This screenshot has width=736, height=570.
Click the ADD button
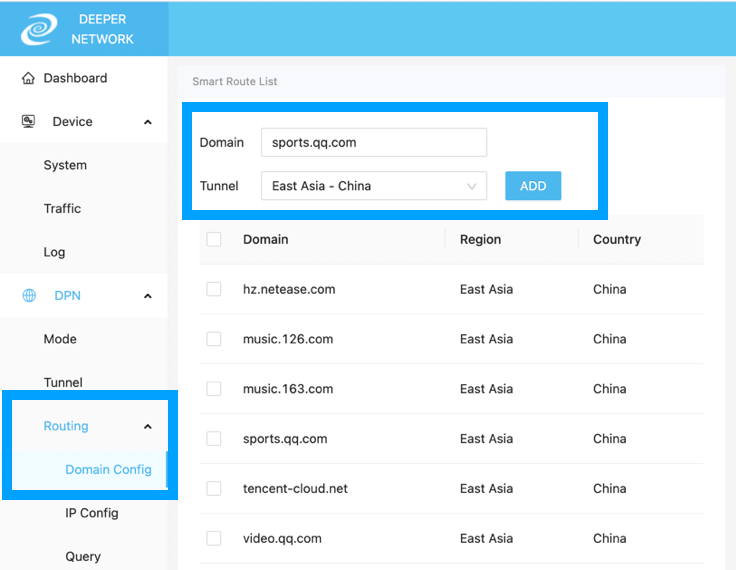(533, 186)
